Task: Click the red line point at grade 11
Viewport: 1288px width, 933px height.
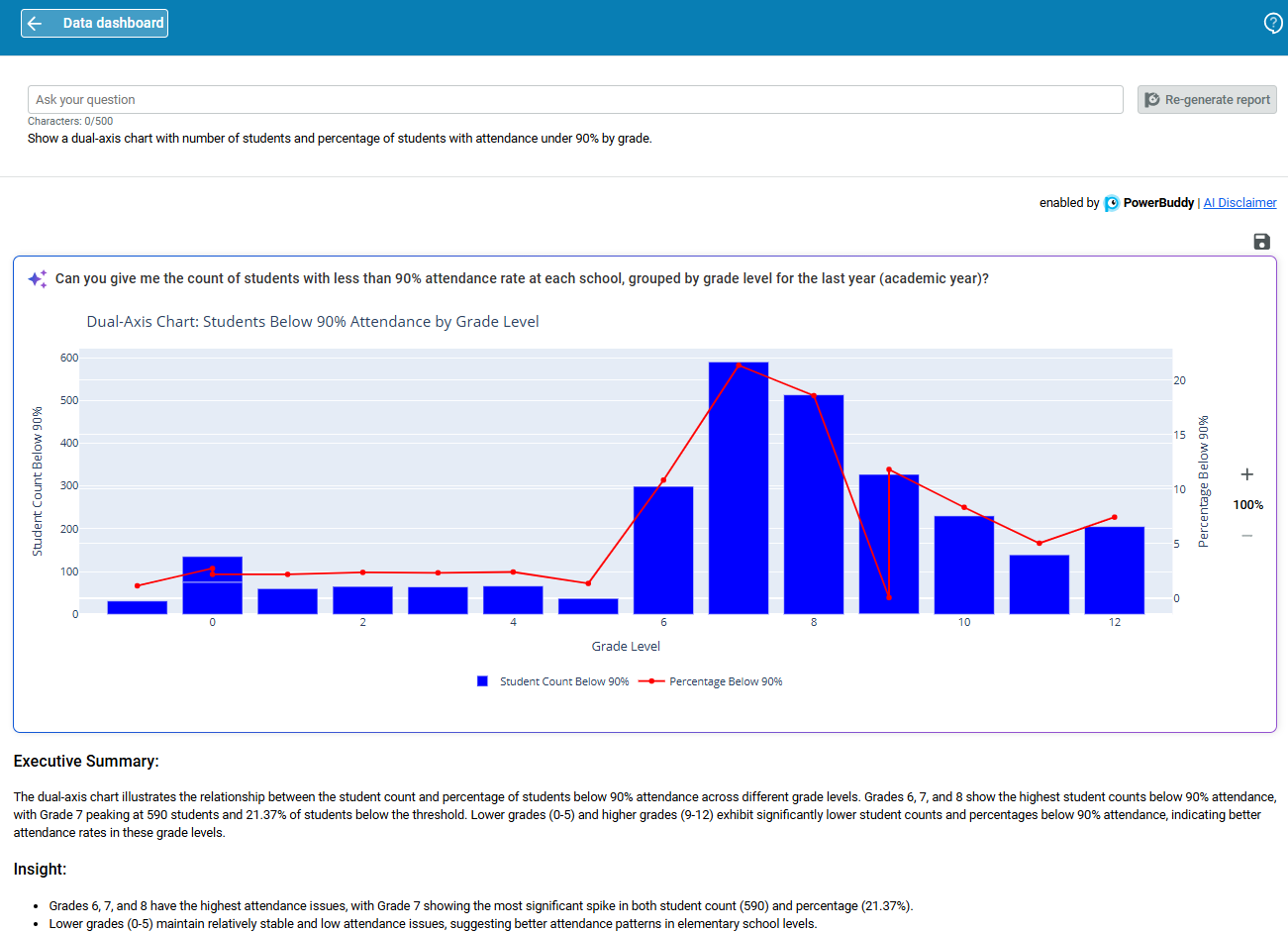Action: tap(1040, 544)
